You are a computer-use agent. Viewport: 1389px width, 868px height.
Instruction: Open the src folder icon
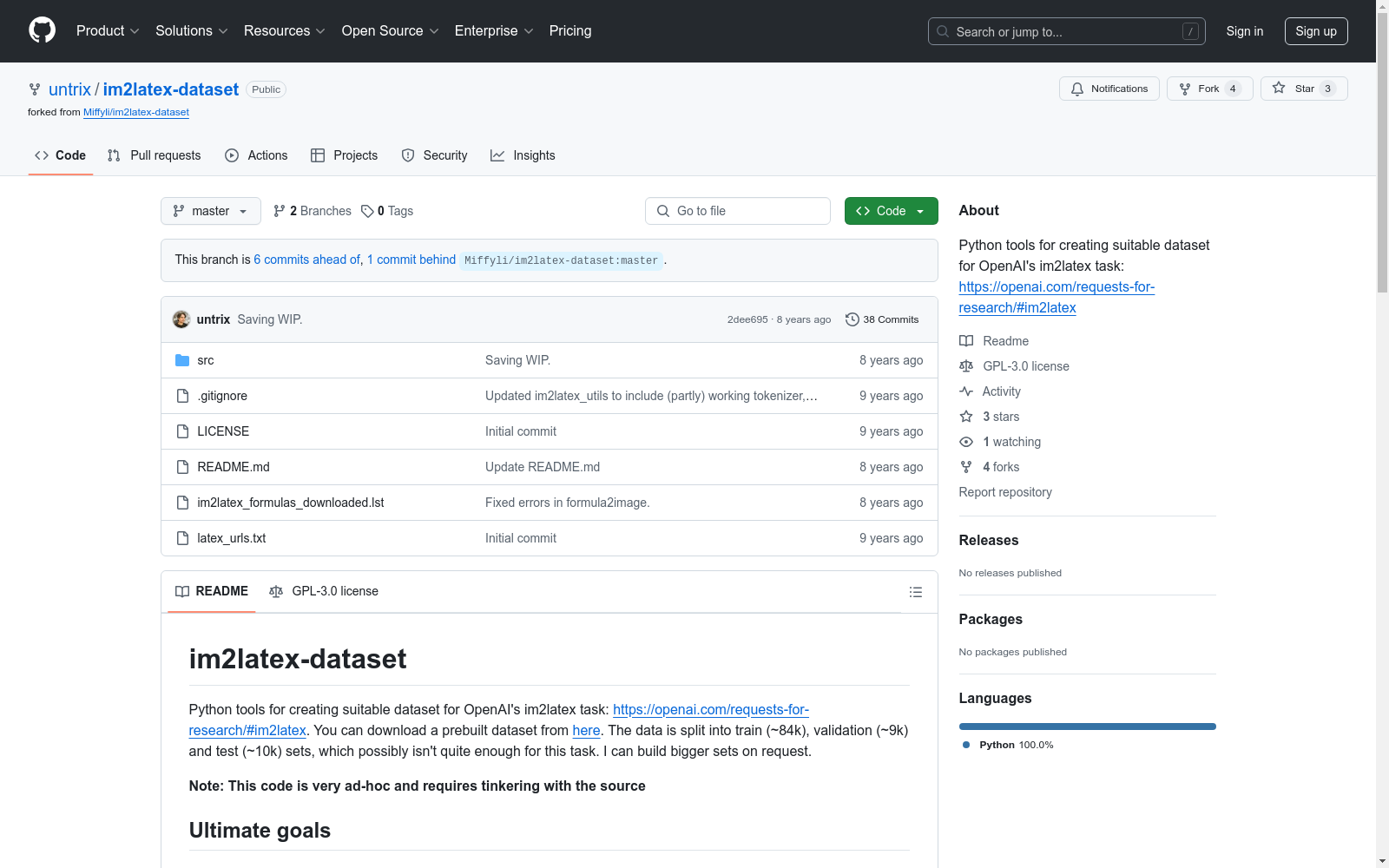182,360
